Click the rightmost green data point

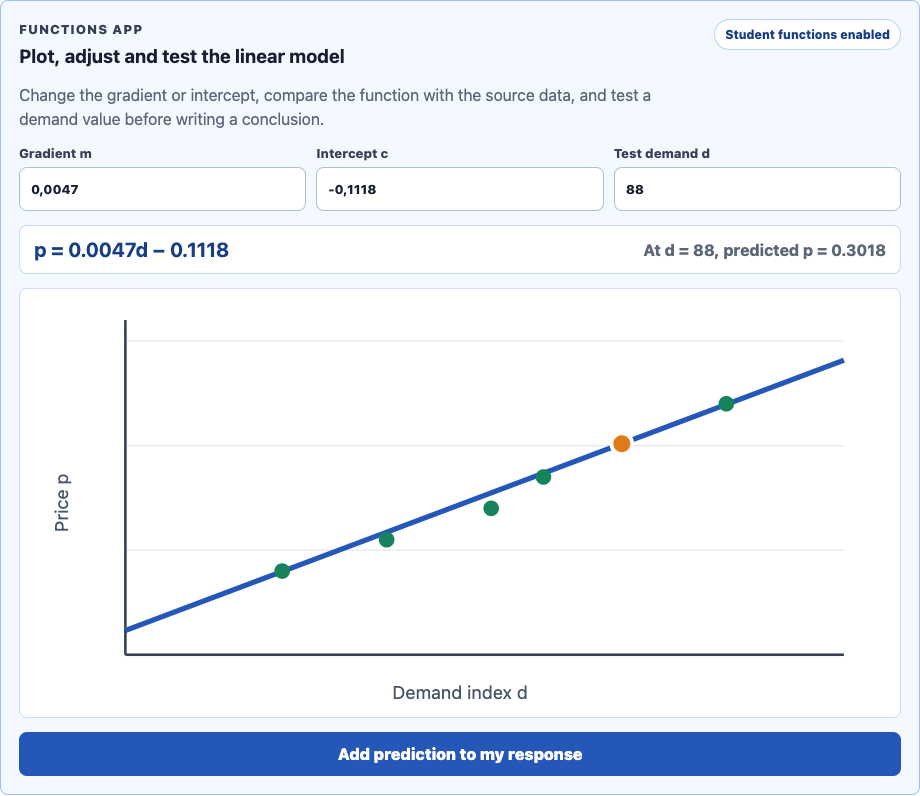click(726, 404)
